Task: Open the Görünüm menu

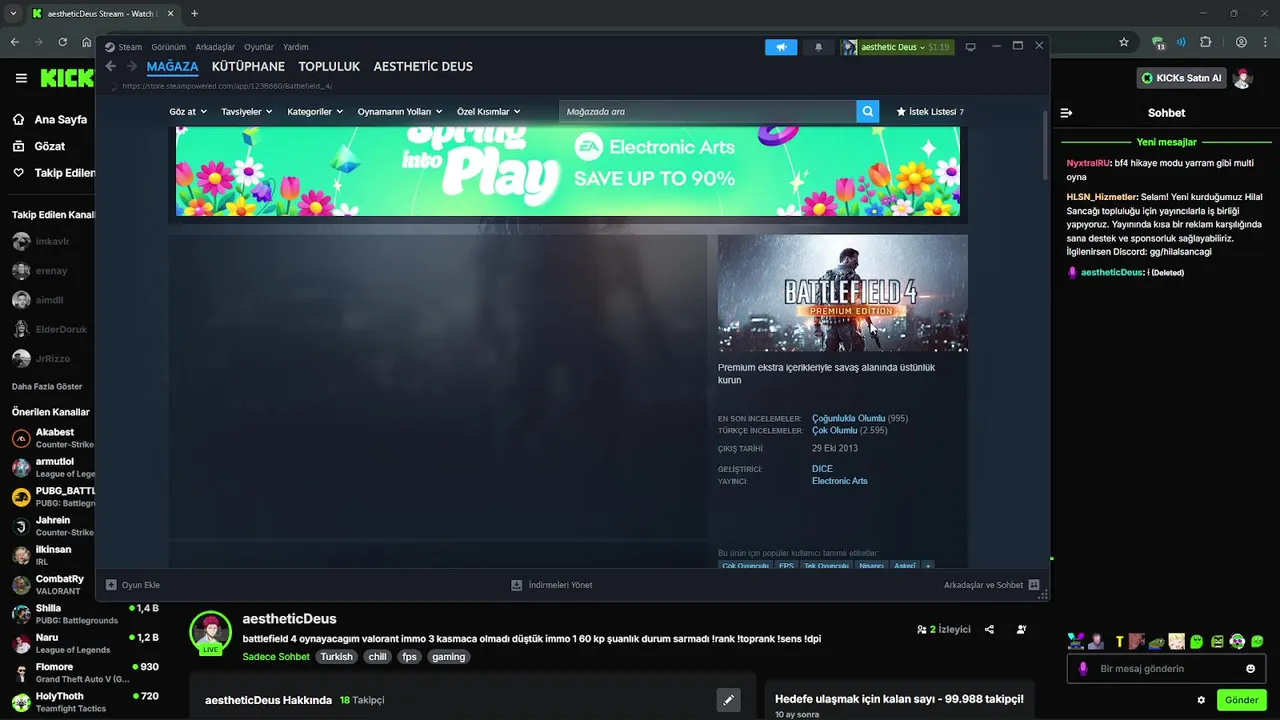Action: [169, 47]
